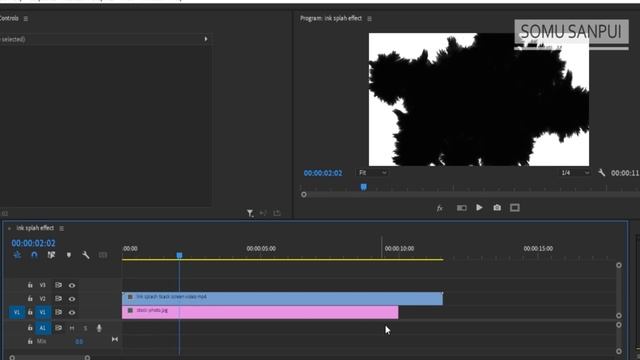This screenshot has height=360, width=640.
Task: Click timeline ruler at 00:00:15:00
Action: tap(538, 248)
